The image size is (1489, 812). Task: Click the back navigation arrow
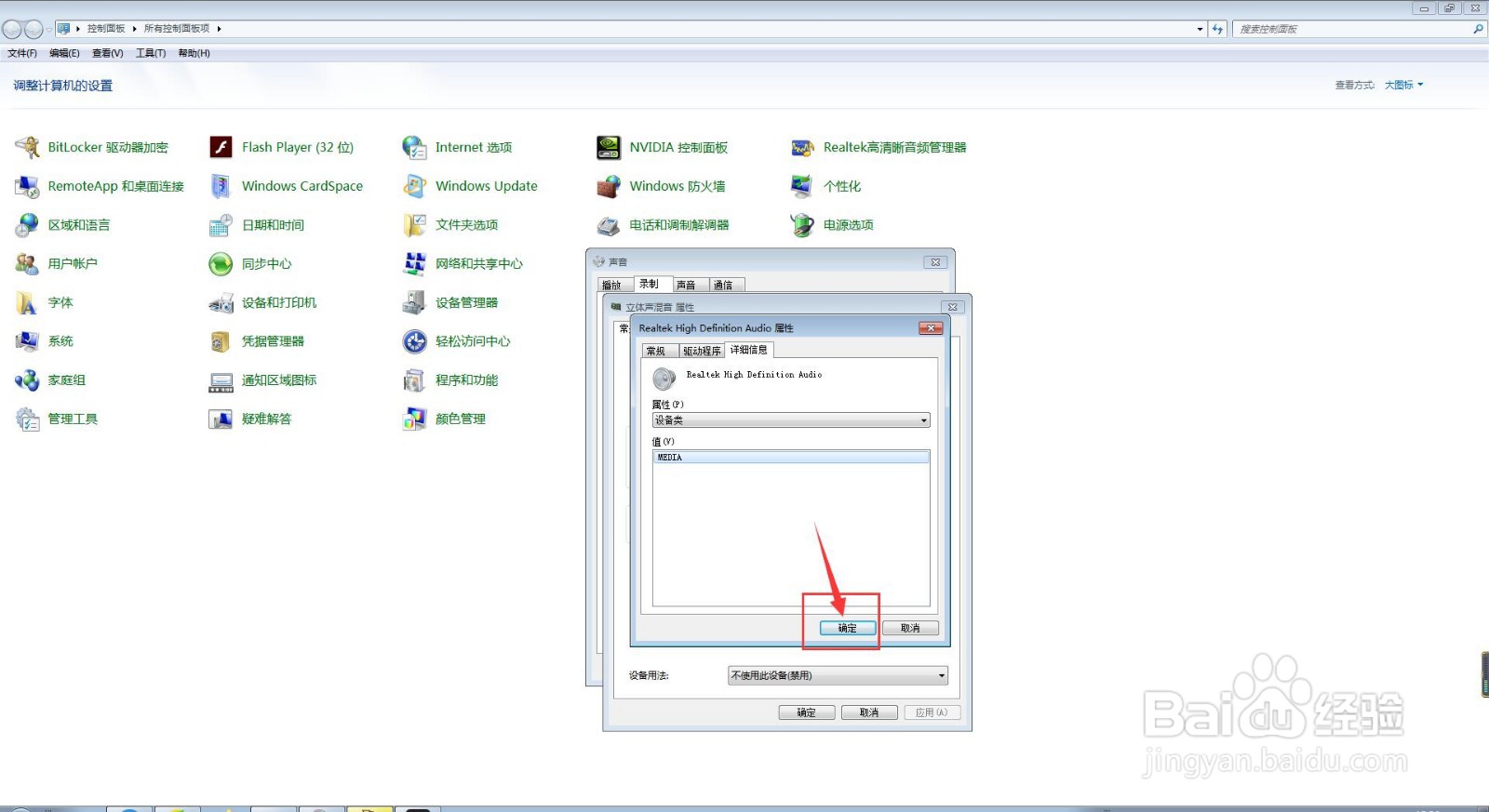tap(12, 29)
